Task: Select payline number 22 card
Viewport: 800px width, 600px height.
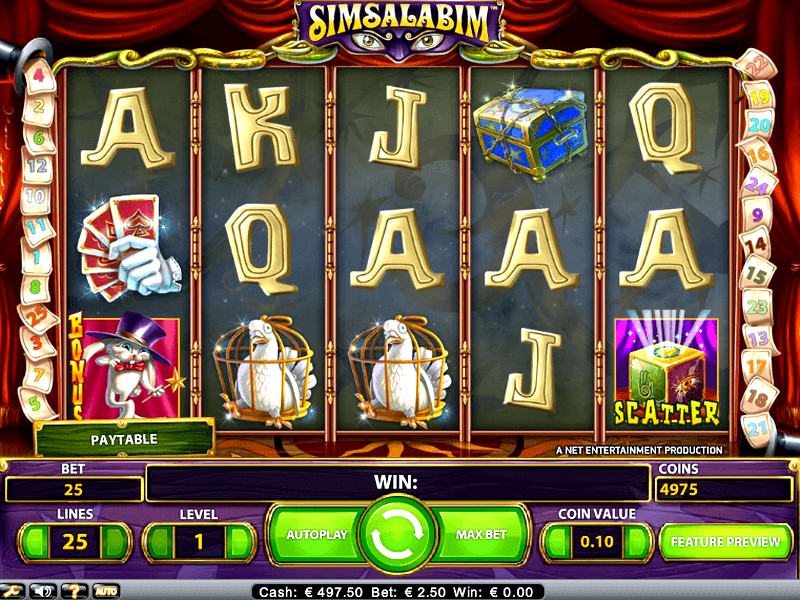Action: click(x=757, y=65)
